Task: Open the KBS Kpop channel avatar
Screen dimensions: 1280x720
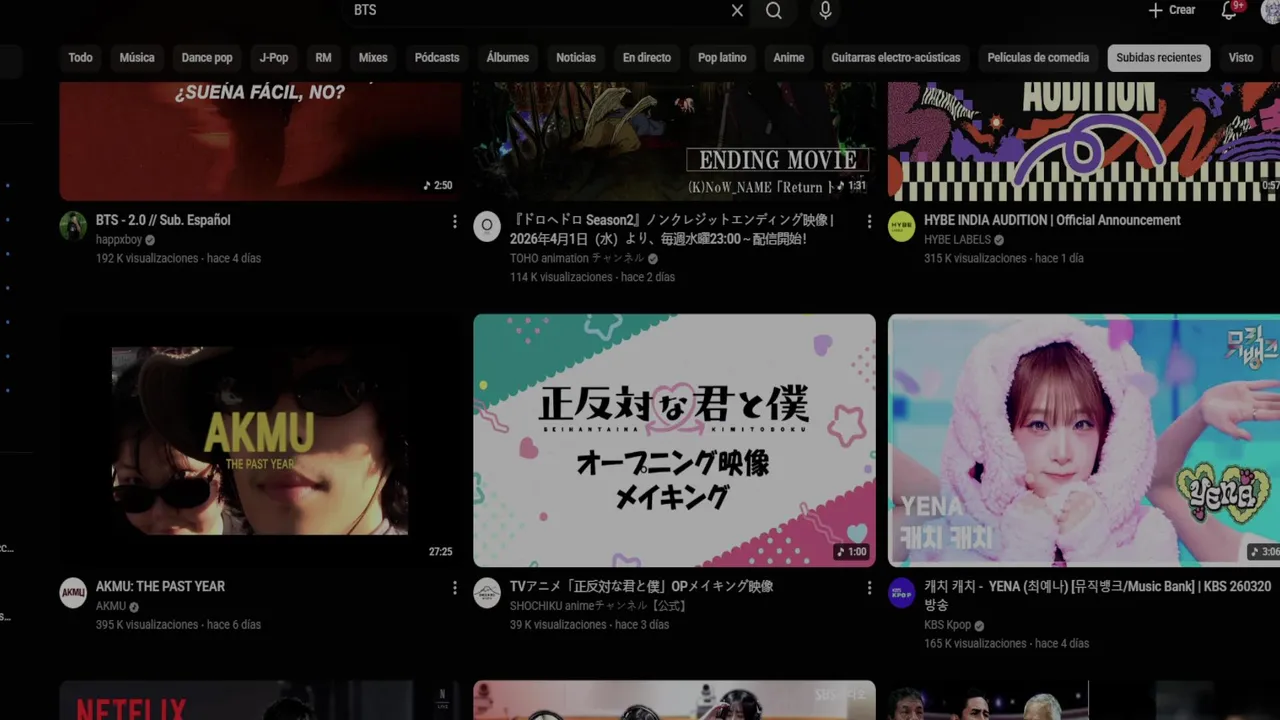Action: pyautogui.click(x=902, y=592)
